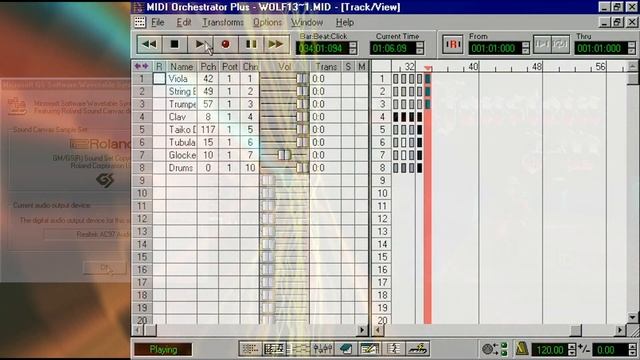Click the Port column header
Viewport: 640px width, 360px height.
pyautogui.click(x=230, y=66)
